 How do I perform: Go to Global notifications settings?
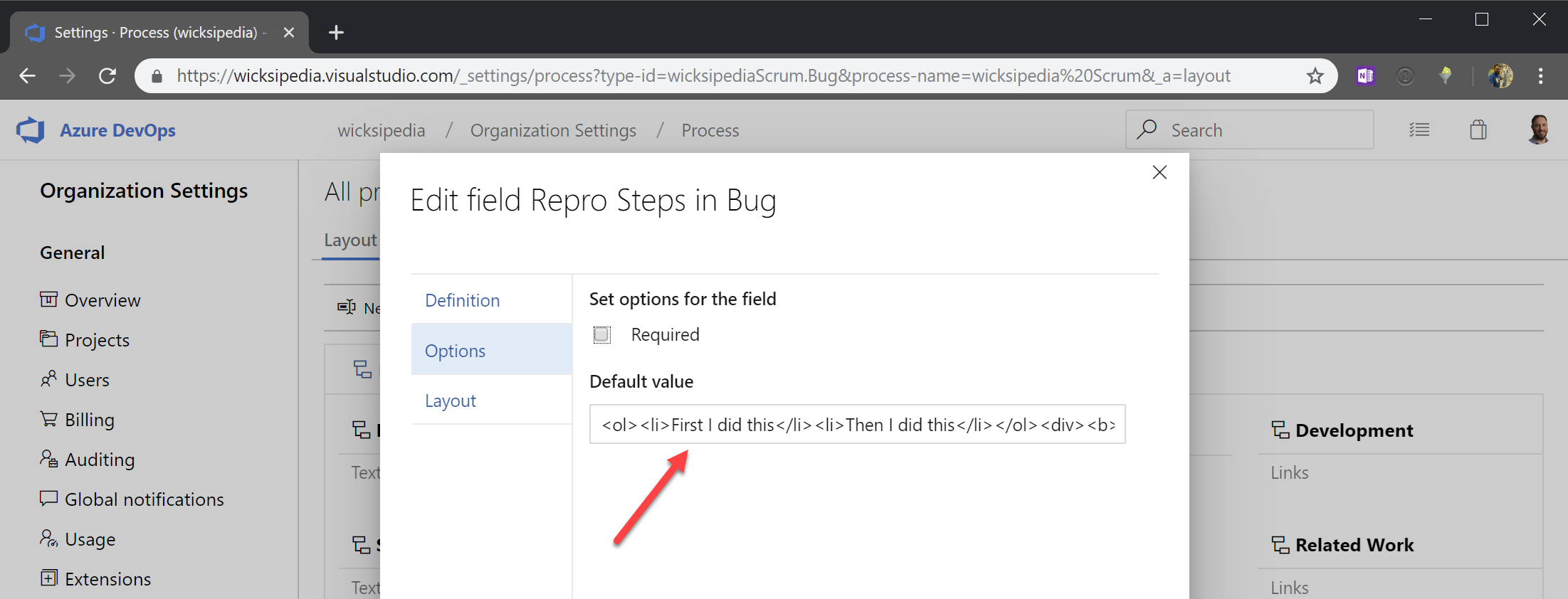click(x=144, y=499)
